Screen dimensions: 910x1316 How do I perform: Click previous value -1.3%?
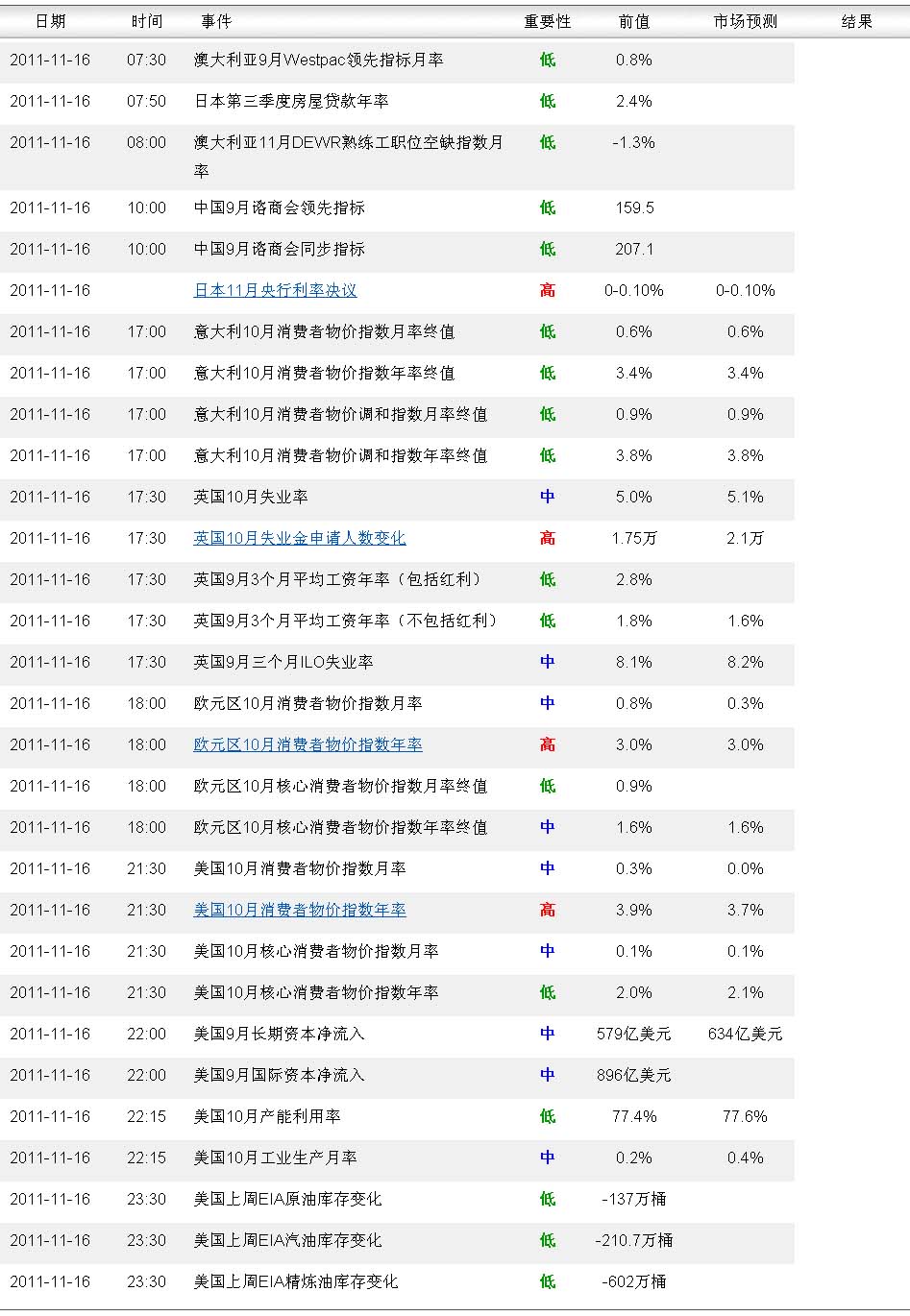[634, 142]
